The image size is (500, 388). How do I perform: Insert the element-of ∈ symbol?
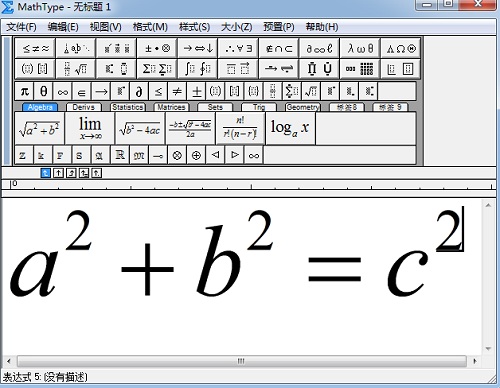pyautogui.click(x=82, y=91)
